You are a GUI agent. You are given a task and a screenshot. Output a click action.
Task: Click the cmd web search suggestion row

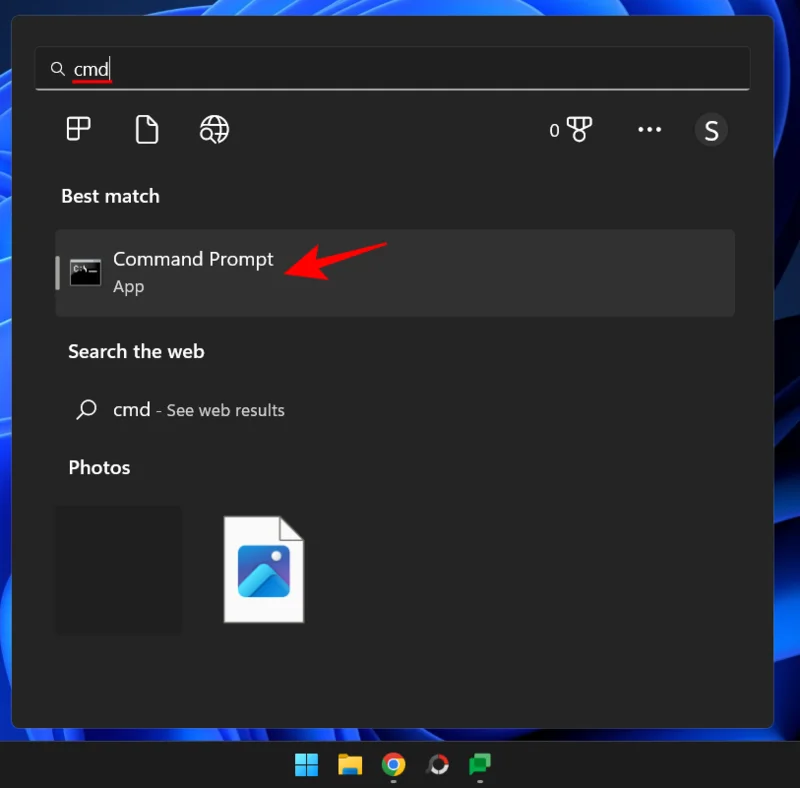[180, 410]
